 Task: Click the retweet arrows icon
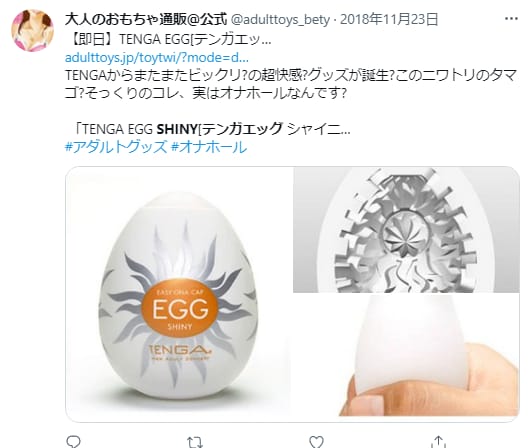coord(195,442)
